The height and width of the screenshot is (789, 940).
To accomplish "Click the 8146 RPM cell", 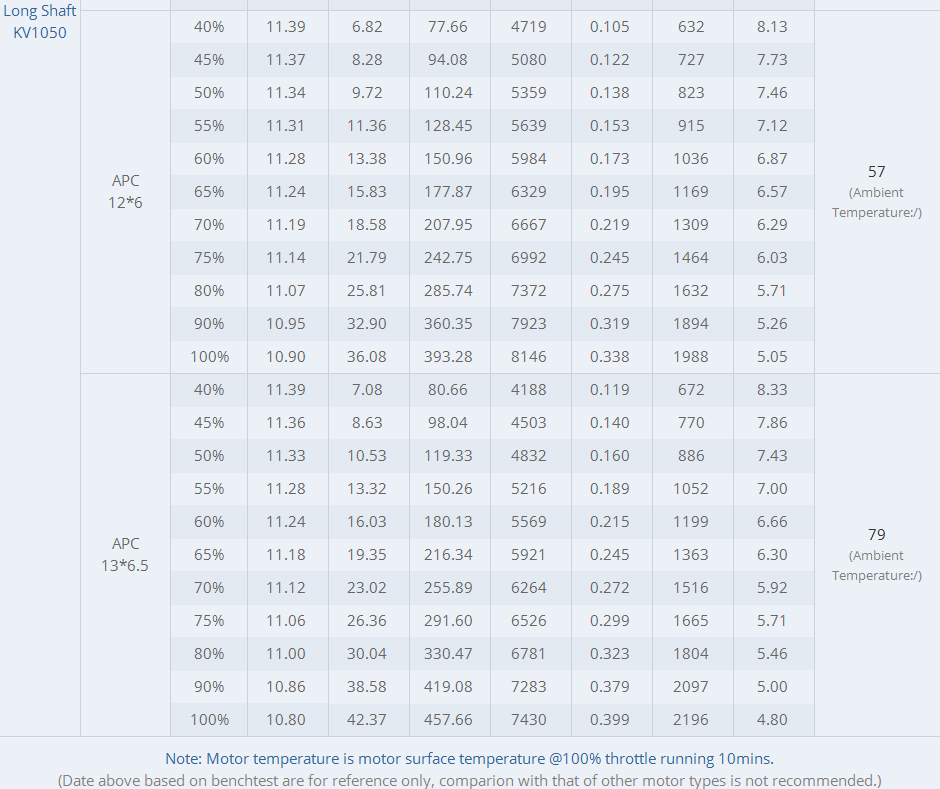I will (529, 357).
